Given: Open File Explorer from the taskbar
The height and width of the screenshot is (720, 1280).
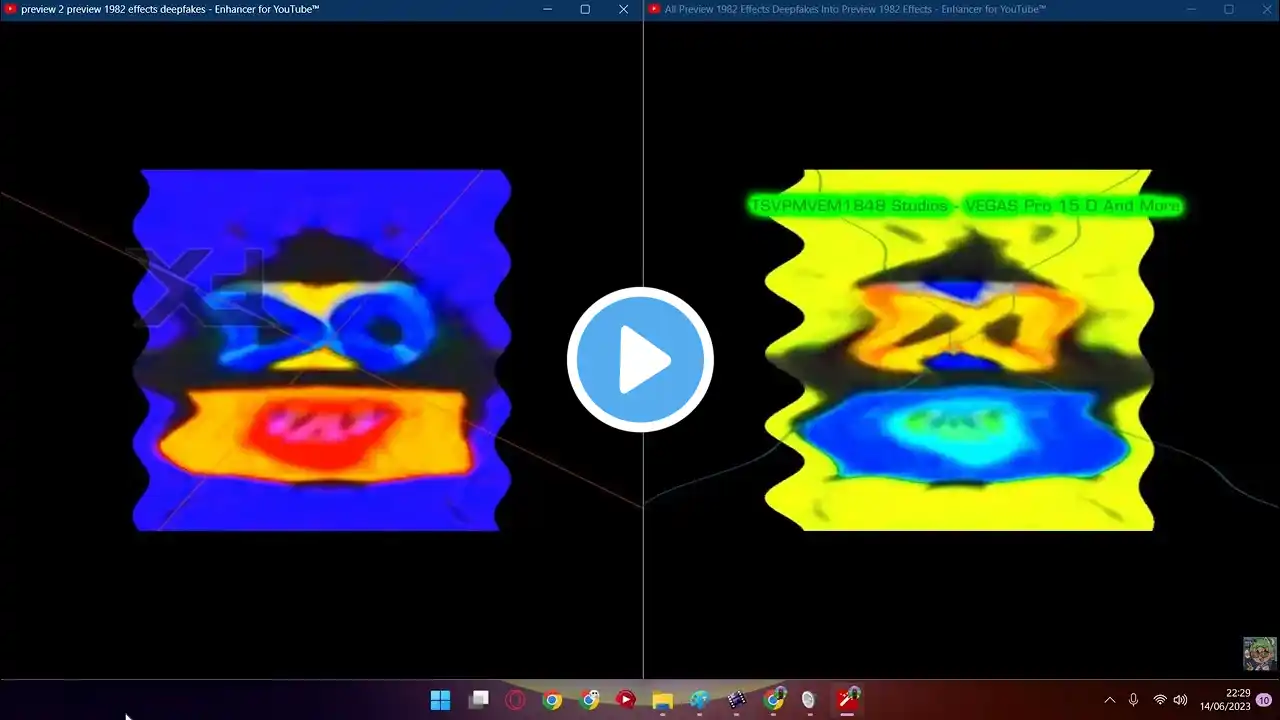Looking at the screenshot, I should click(x=662, y=700).
